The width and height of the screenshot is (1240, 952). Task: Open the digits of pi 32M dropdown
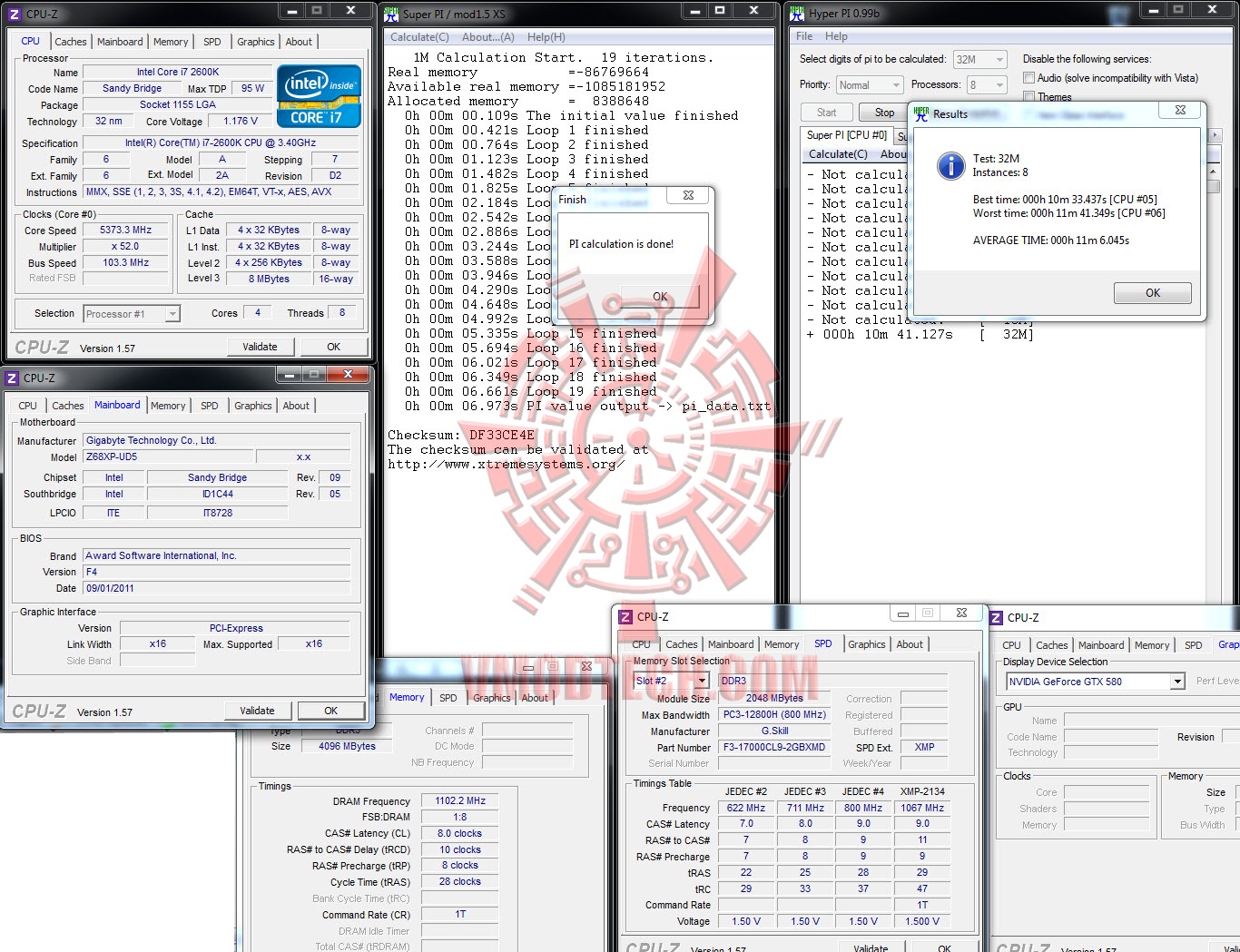coord(979,60)
